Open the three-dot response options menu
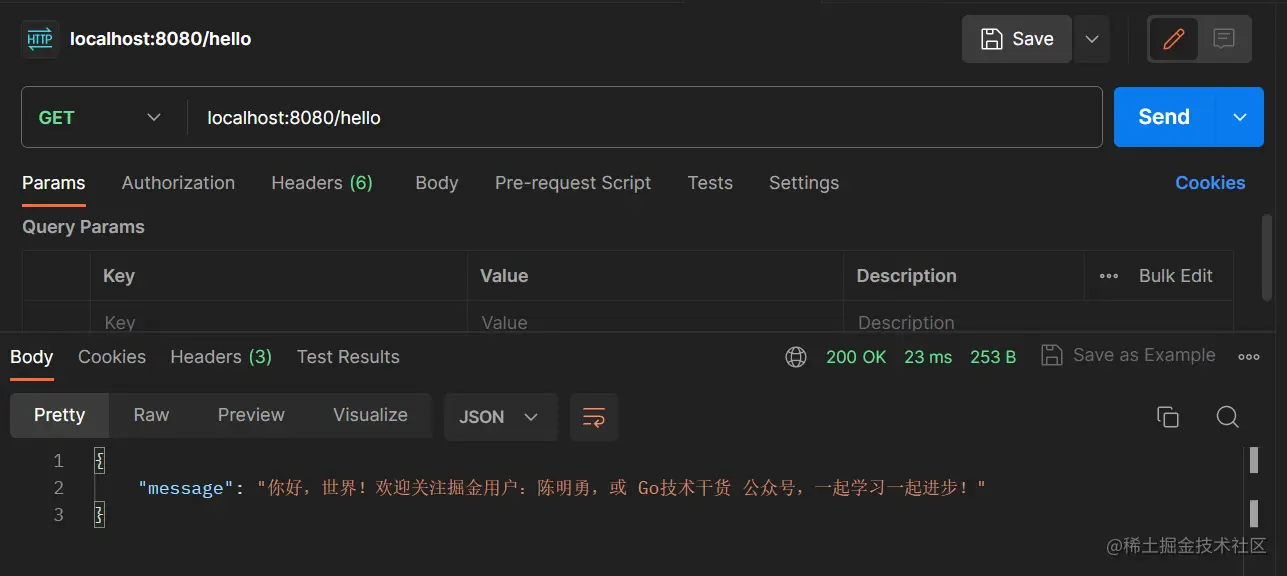The image size is (1287, 576). (x=1248, y=356)
